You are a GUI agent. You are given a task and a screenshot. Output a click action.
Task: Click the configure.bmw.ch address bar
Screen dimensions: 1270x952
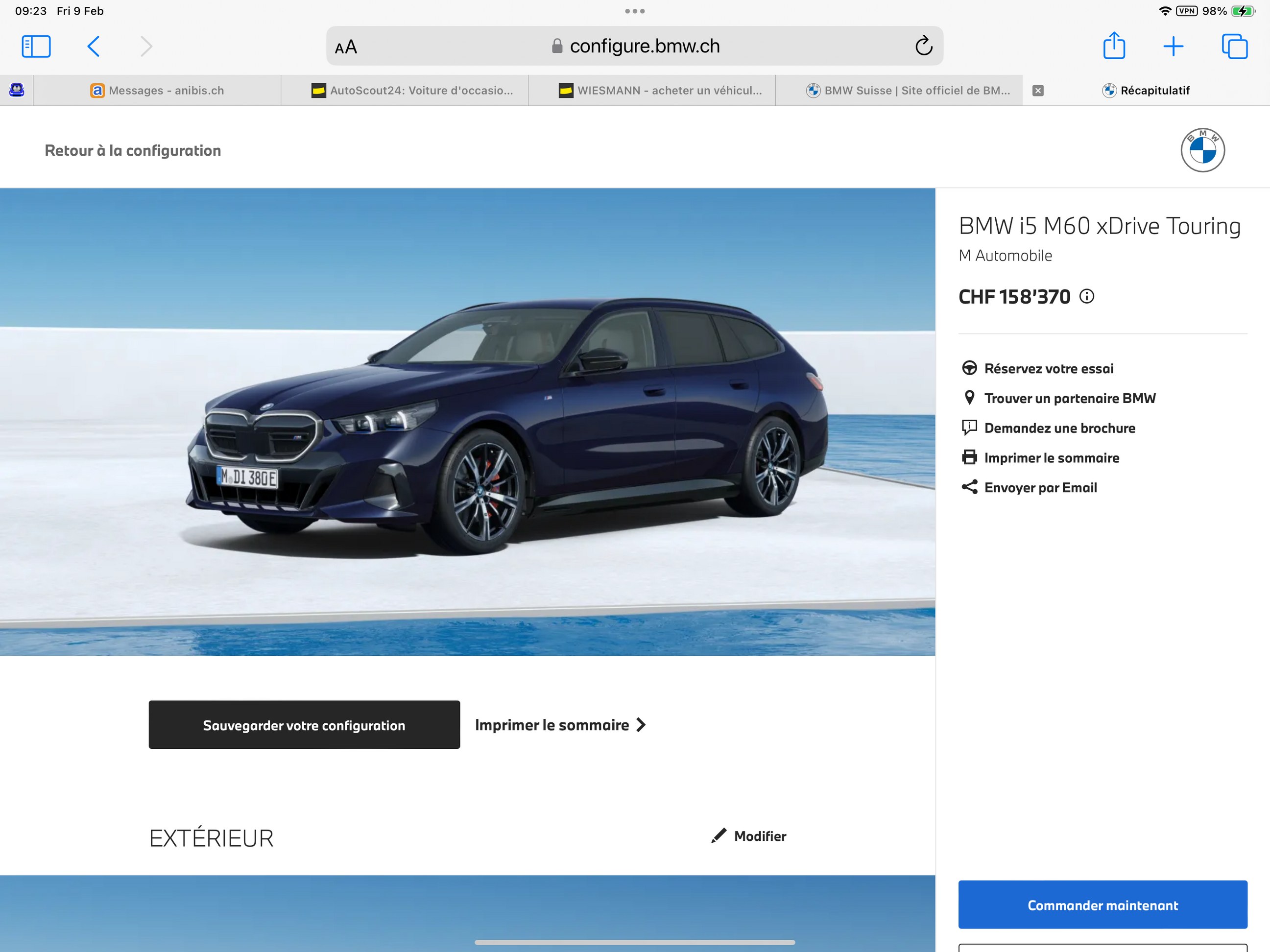click(634, 46)
